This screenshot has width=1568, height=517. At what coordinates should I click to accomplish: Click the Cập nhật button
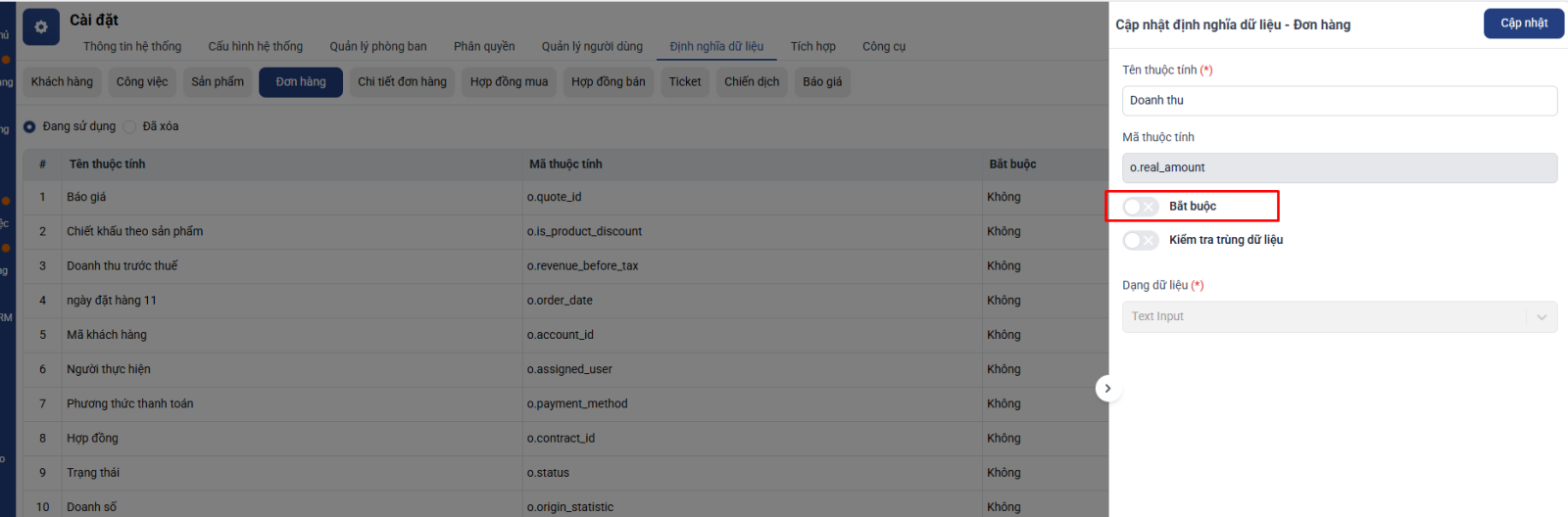[1524, 23]
